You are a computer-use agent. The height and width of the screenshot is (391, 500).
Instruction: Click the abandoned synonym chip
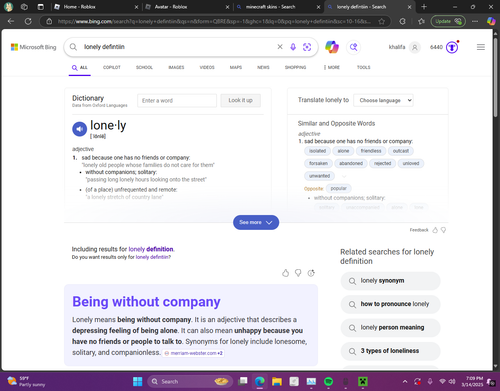[351, 163]
